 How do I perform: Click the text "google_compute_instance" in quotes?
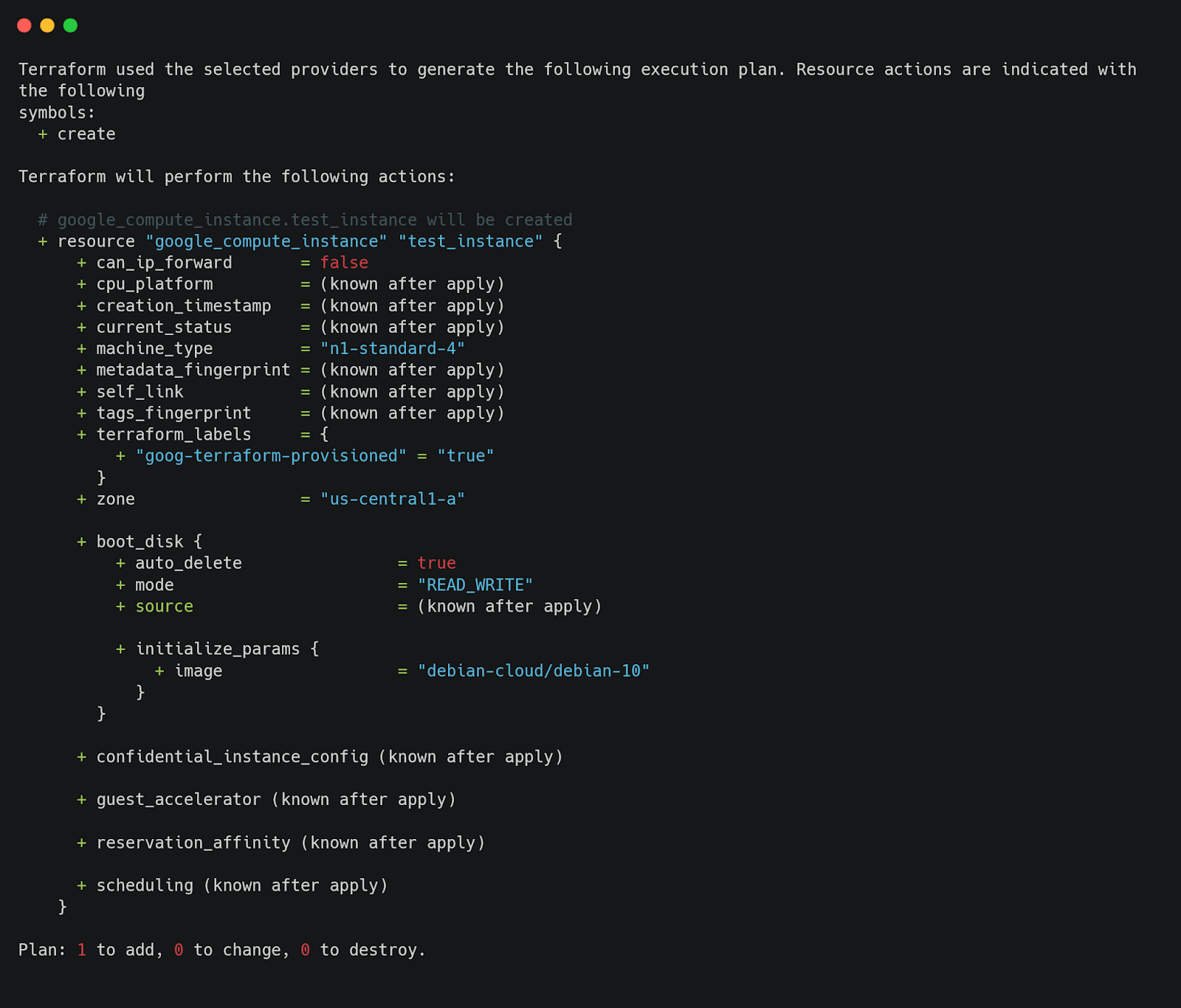click(x=266, y=241)
